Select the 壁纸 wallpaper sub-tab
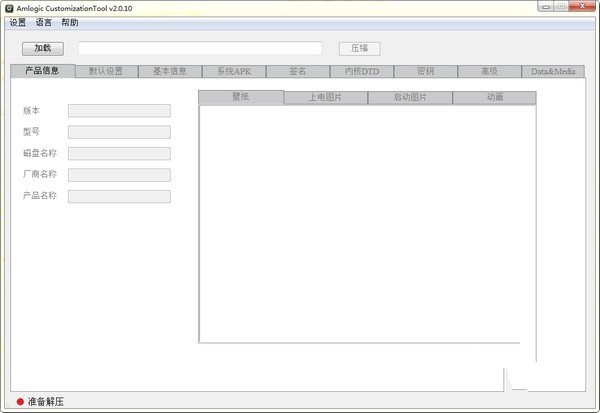Image resolution: width=600 pixels, height=413 pixels. tap(241, 97)
